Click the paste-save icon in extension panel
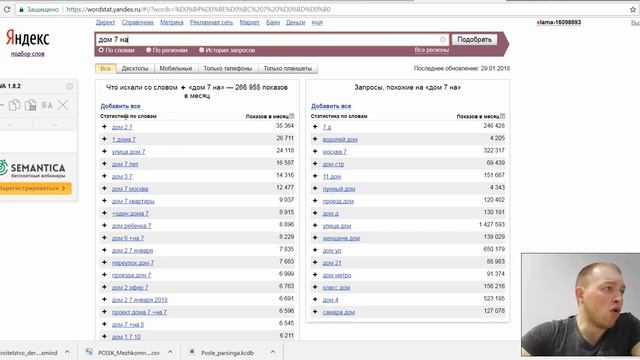The image size is (640, 360). [31, 105]
